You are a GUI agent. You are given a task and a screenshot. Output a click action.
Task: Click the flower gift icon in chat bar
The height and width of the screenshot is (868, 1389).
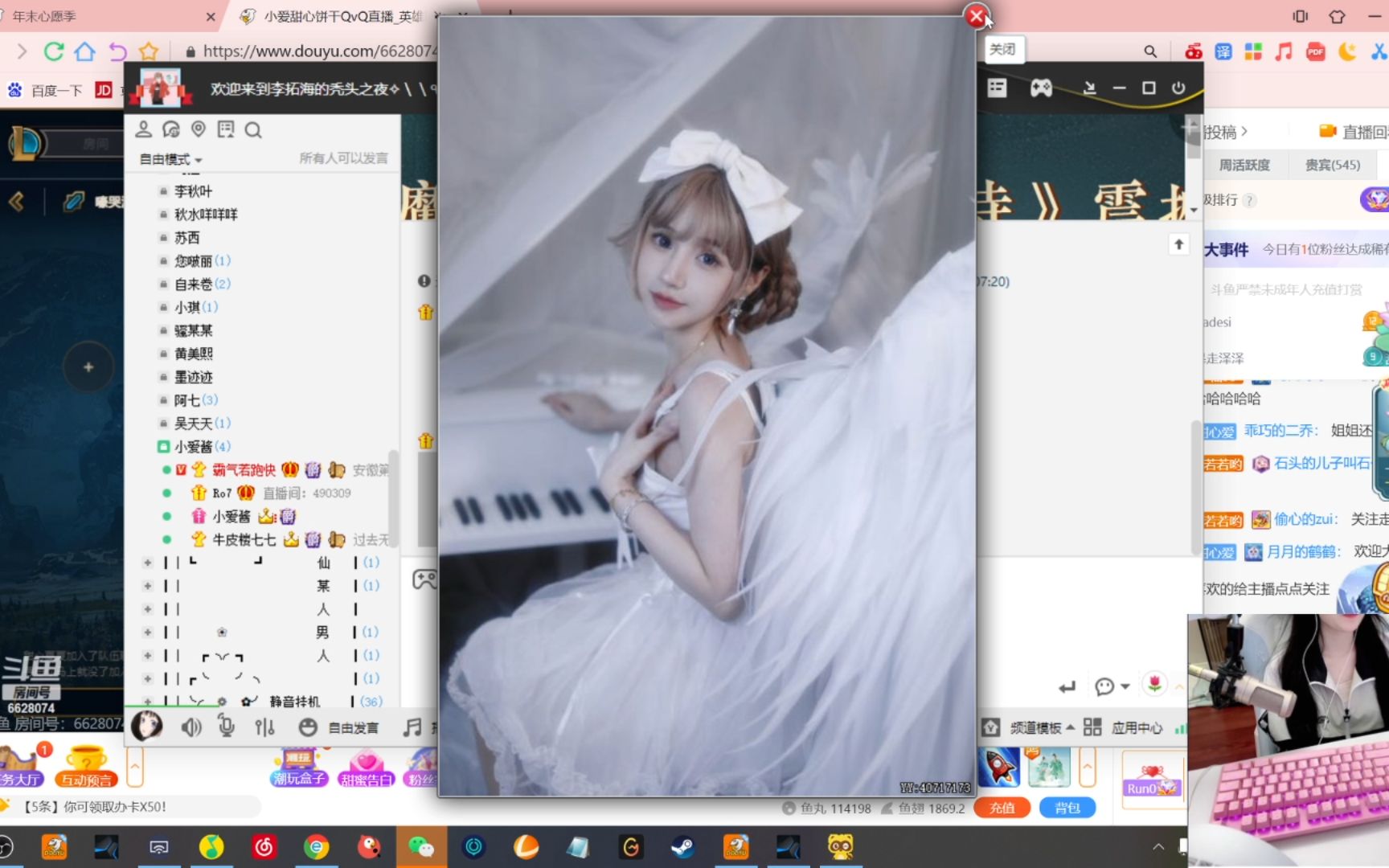pyautogui.click(x=1155, y=684)
